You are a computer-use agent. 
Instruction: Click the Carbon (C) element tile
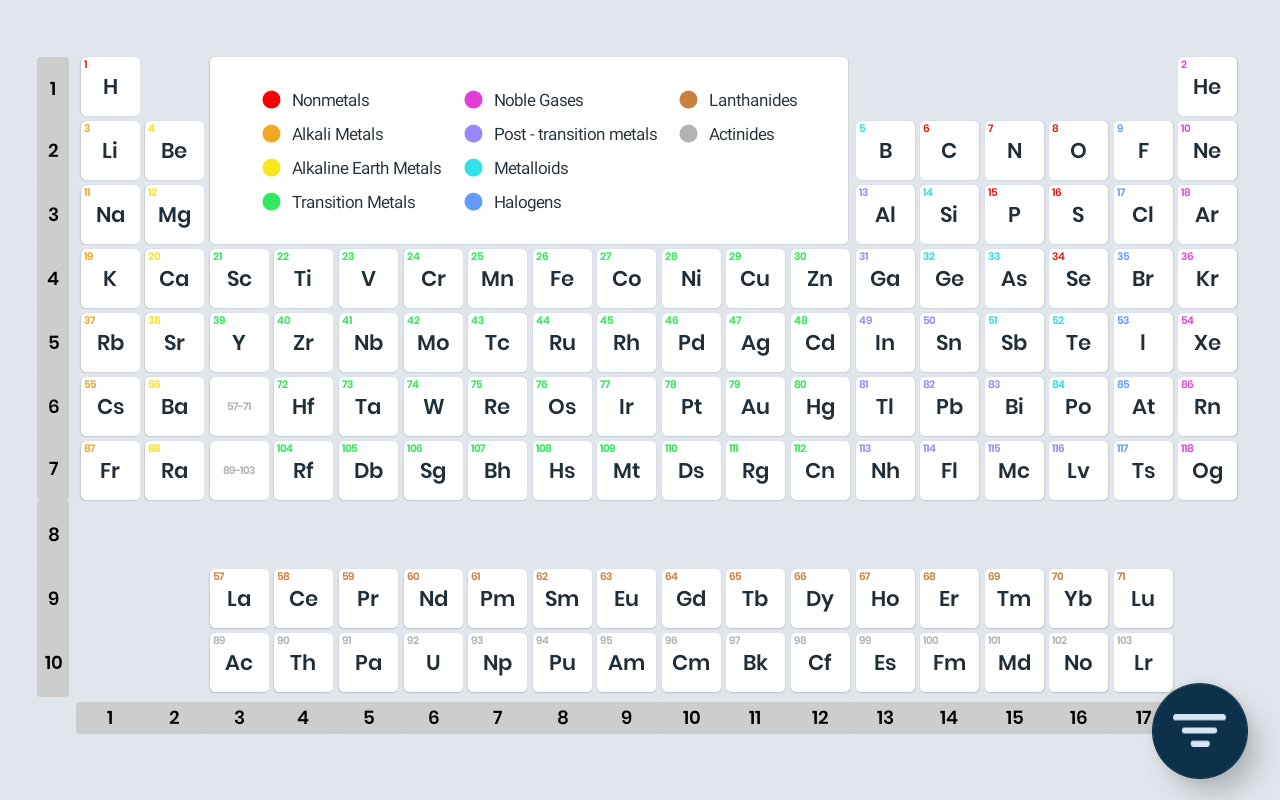click(x=949, y=151)
